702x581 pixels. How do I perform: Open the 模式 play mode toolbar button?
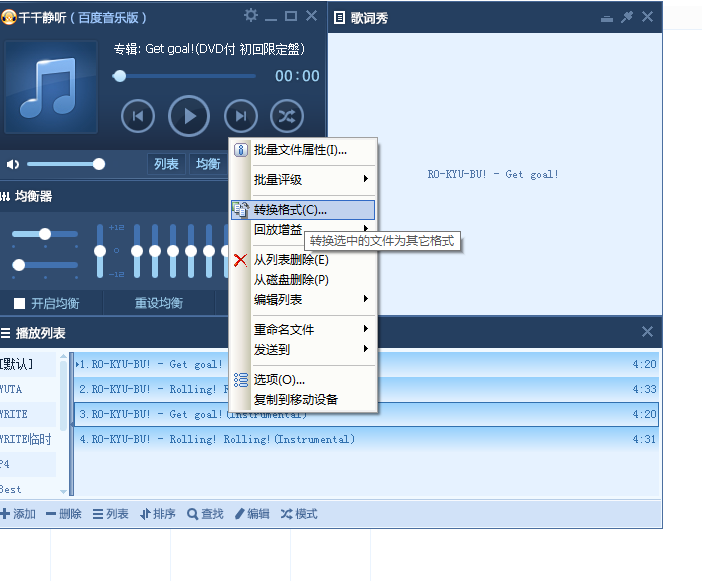(299, 514)
